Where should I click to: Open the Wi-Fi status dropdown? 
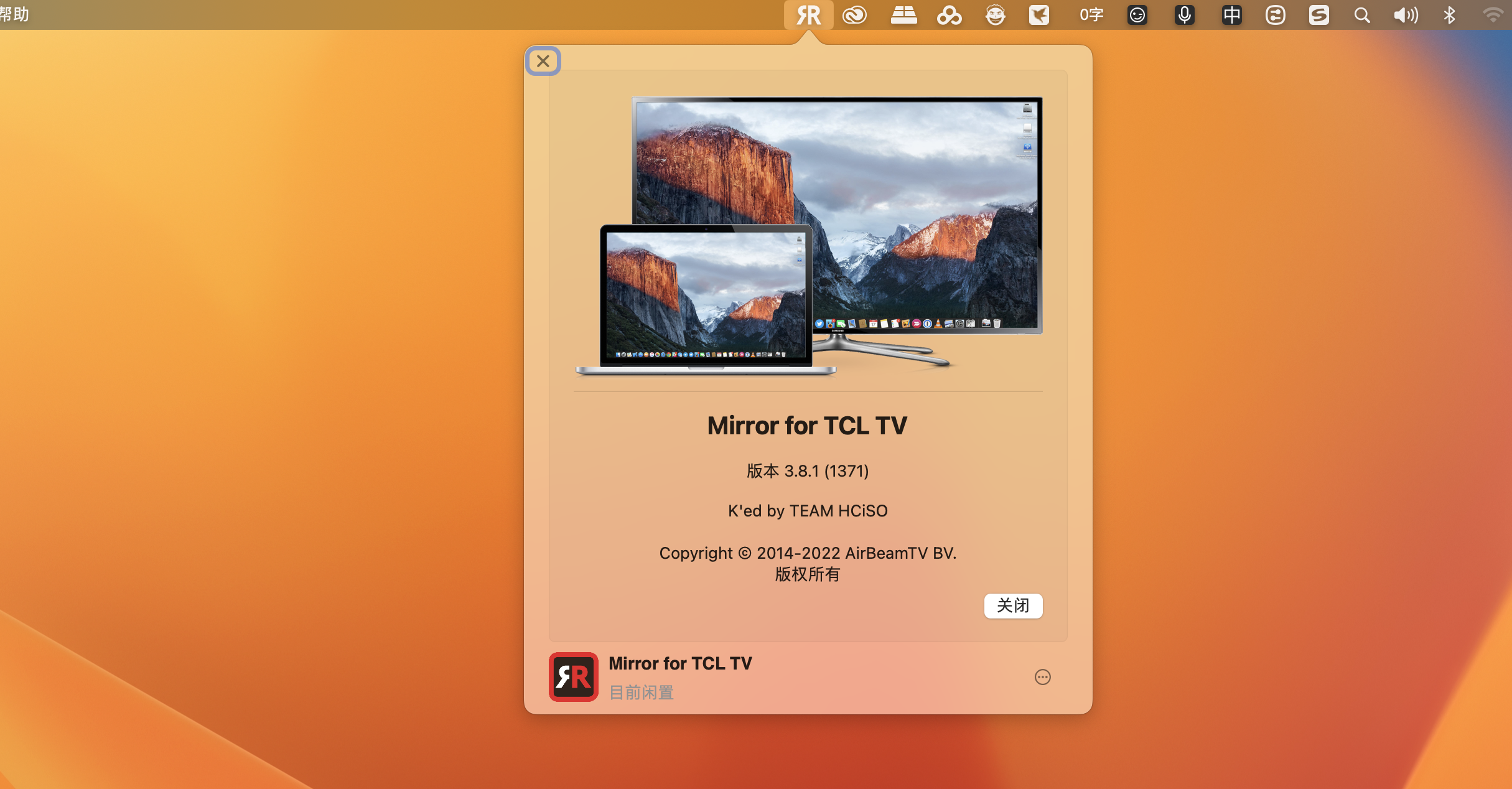point(1493,15)
